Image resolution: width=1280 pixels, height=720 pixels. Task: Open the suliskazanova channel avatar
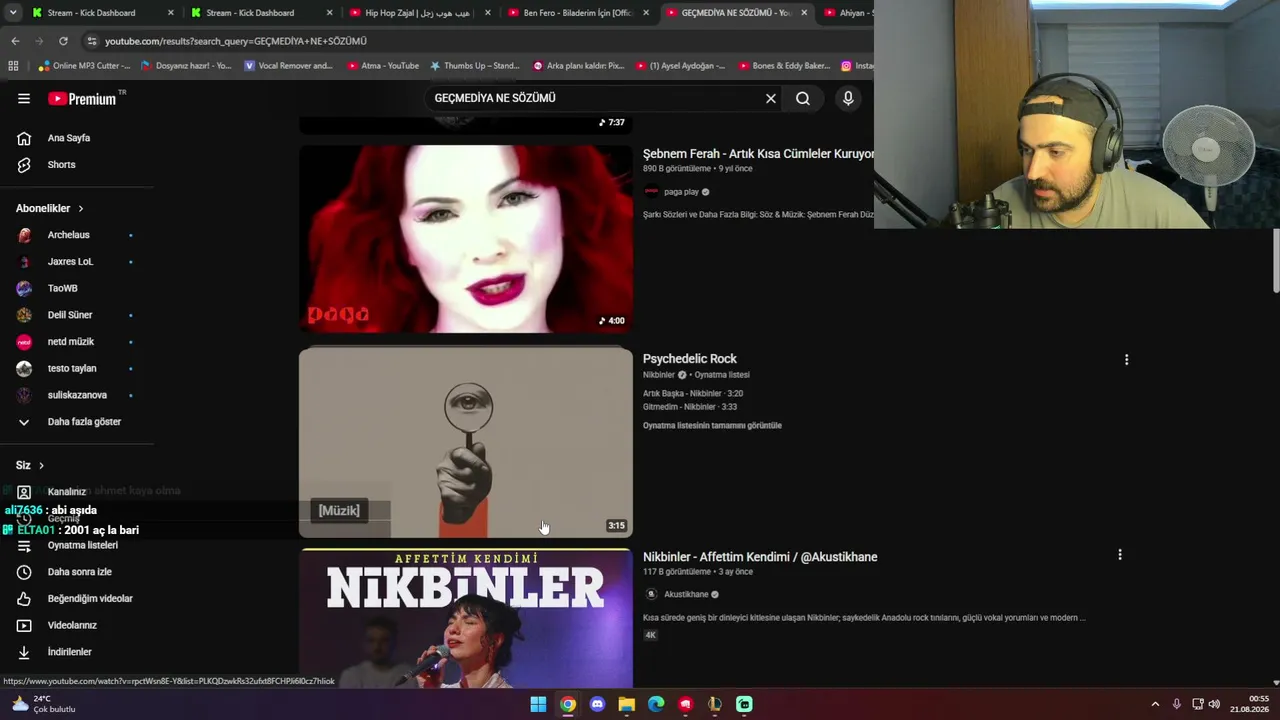[25, 395]
